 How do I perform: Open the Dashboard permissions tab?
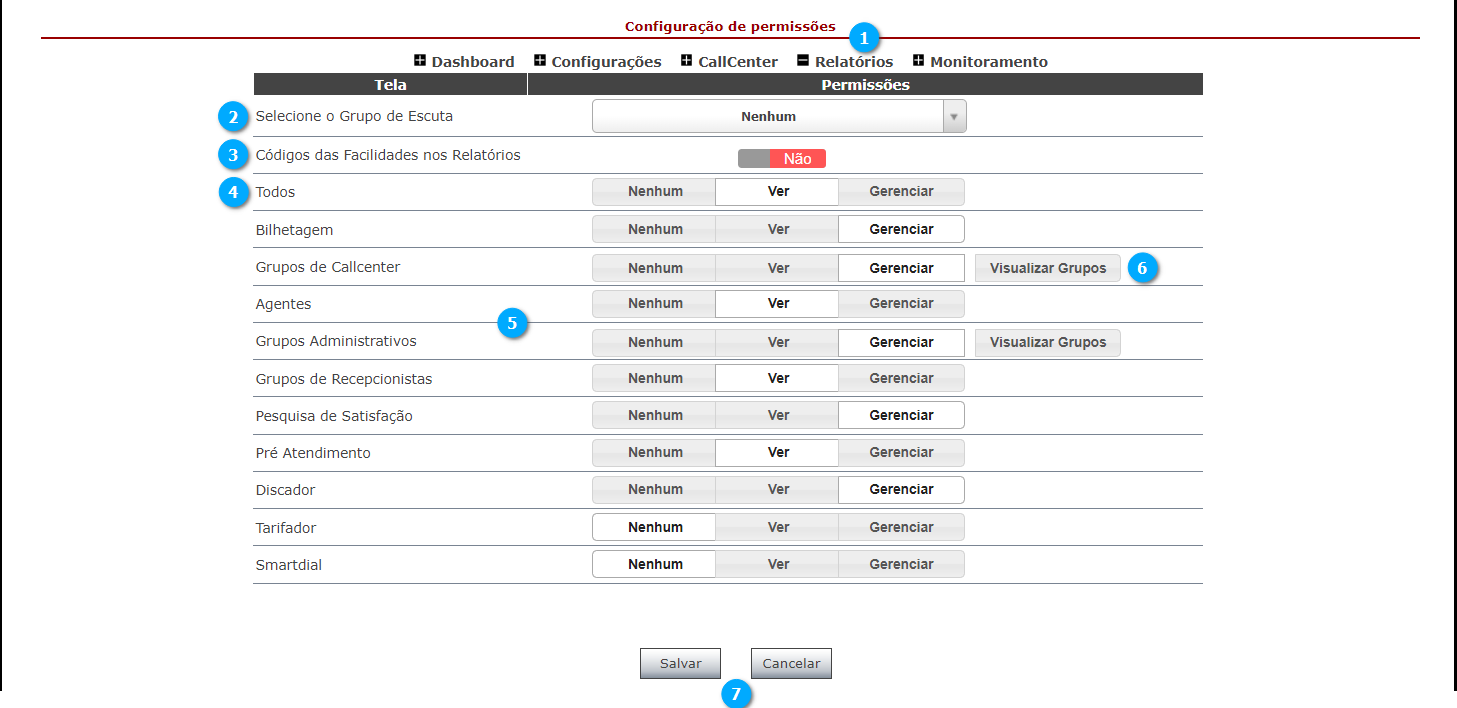[473, 62]
